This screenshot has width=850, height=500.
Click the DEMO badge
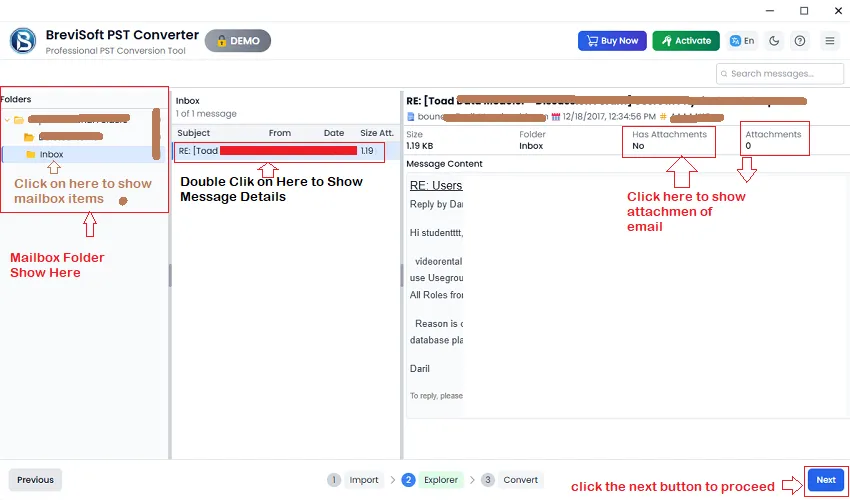point(237,41)
